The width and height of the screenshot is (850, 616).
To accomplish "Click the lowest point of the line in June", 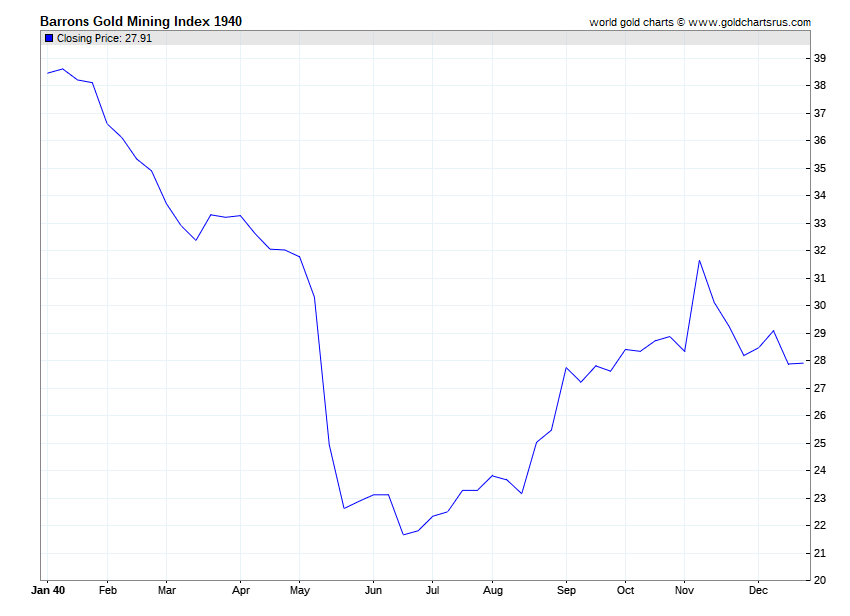I will pyautogui.click(x=403, y=535).
